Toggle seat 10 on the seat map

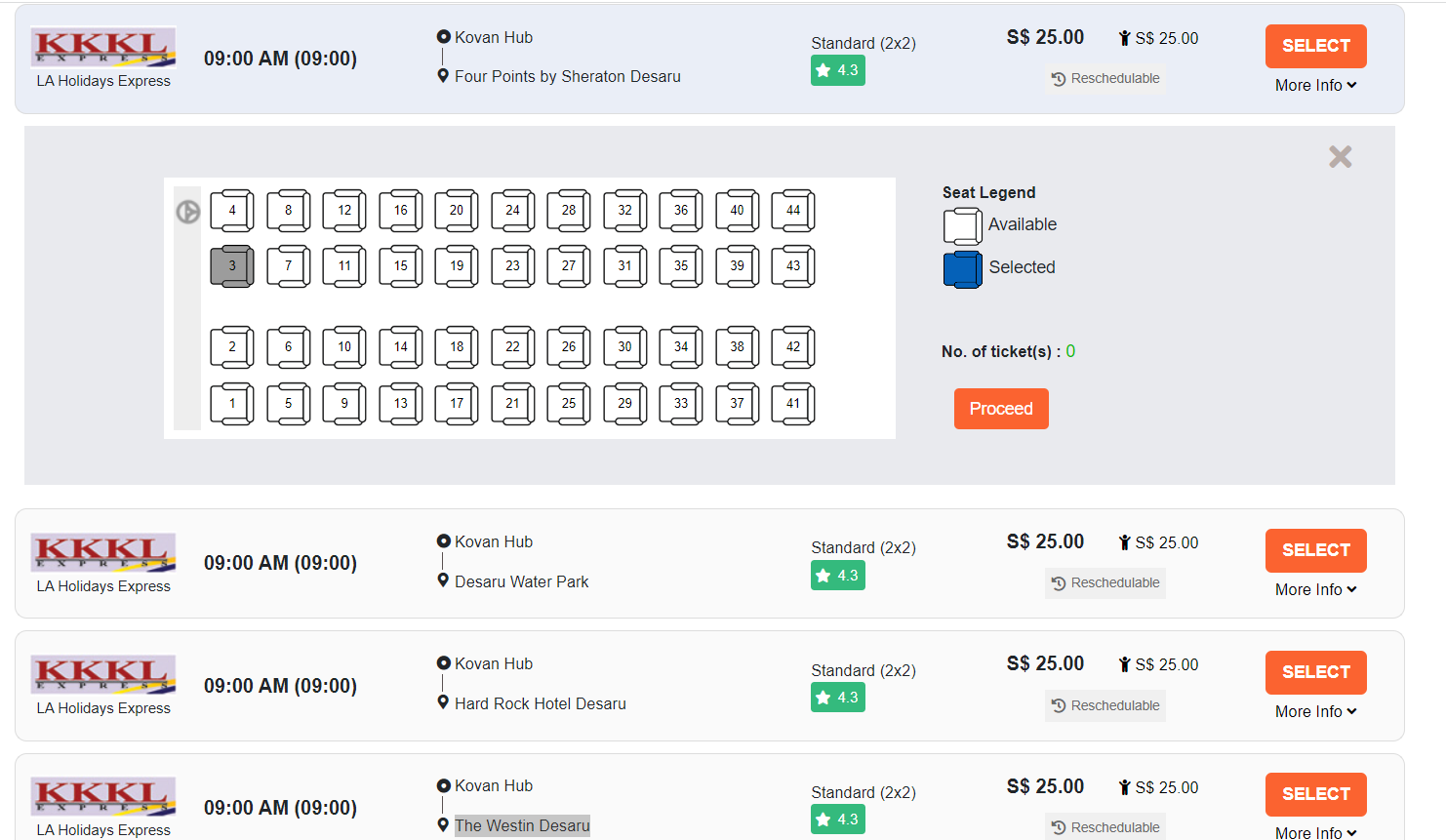(343, 346)
